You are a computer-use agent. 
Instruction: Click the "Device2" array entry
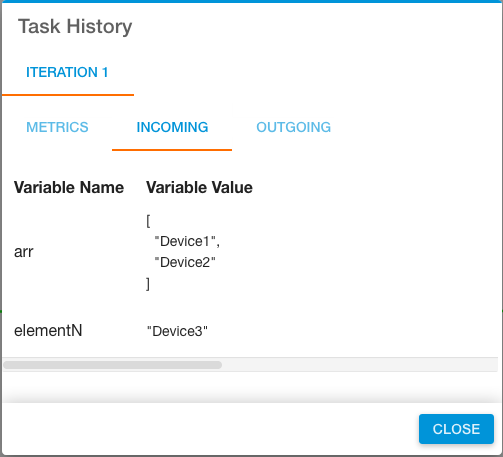(185, 262)
